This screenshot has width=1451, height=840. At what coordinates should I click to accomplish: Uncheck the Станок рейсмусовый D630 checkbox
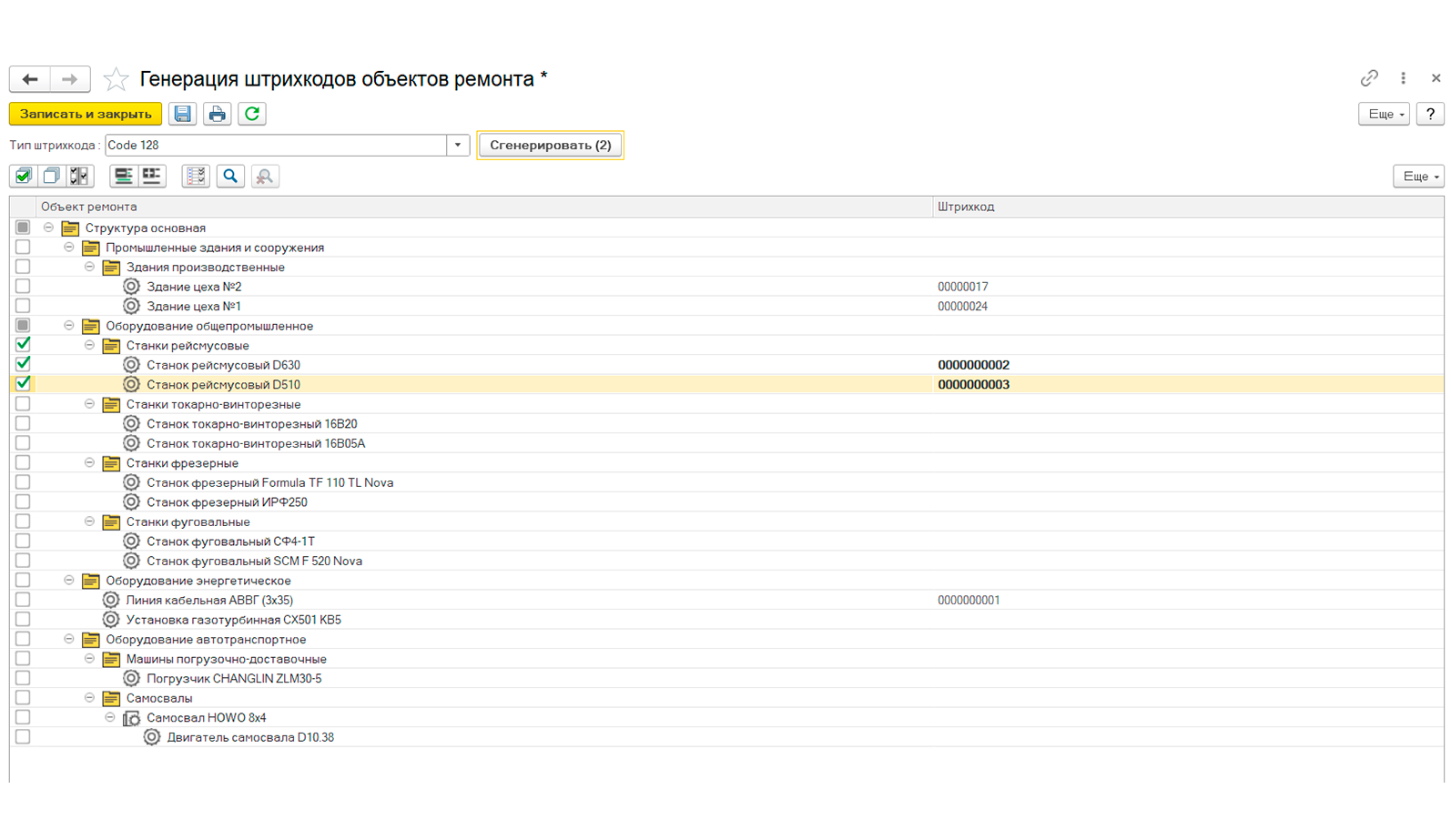coord(23,364)
